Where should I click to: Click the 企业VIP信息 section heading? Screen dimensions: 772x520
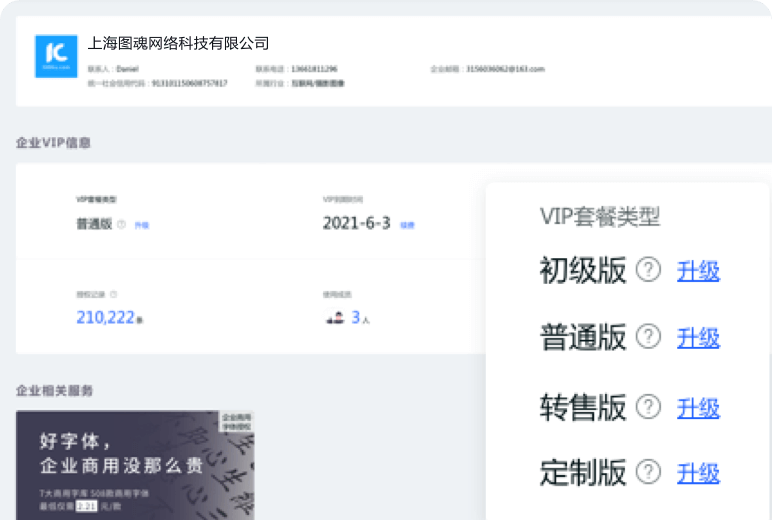pyautogui.click(x=53, y=143)
